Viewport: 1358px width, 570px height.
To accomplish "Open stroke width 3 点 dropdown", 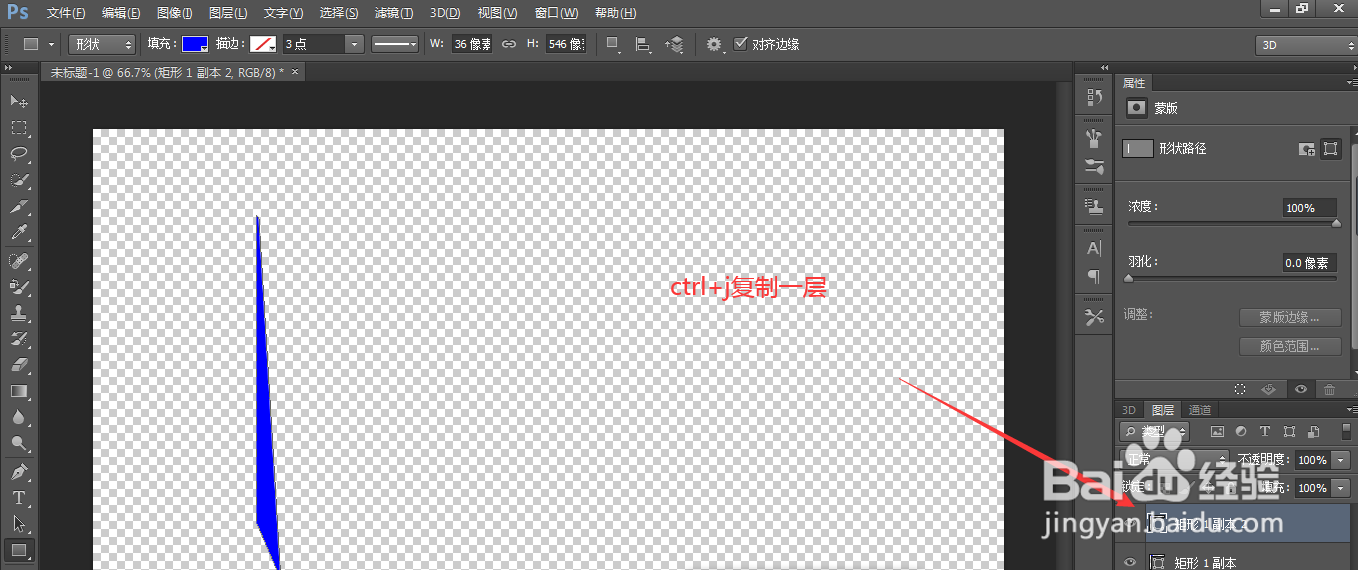I will (x=354, y=44).
